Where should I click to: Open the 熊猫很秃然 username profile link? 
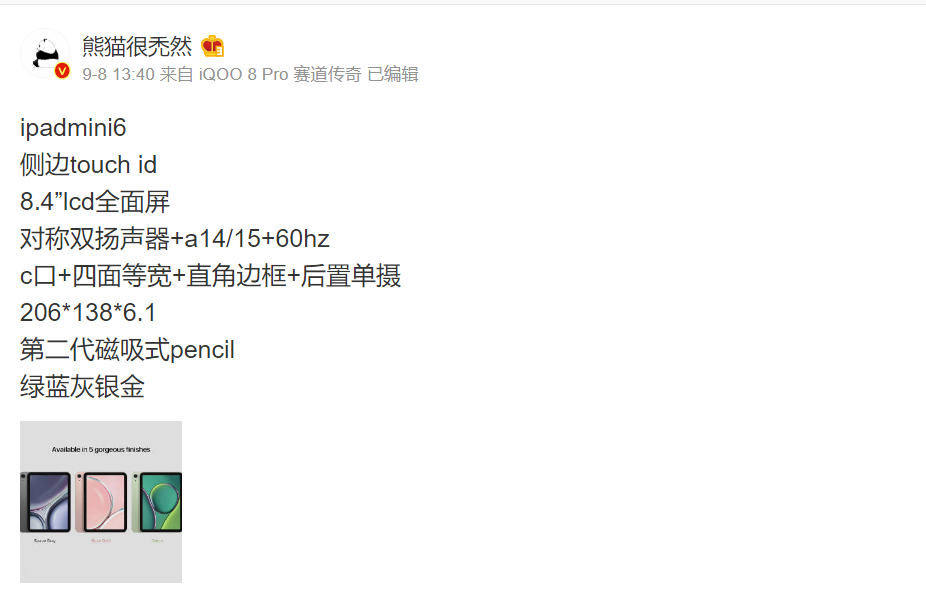[x=137, y=46]
